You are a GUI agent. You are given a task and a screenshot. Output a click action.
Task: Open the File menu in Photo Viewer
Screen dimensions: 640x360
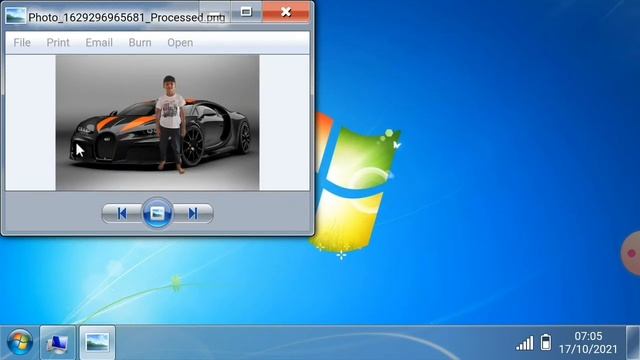22,42
